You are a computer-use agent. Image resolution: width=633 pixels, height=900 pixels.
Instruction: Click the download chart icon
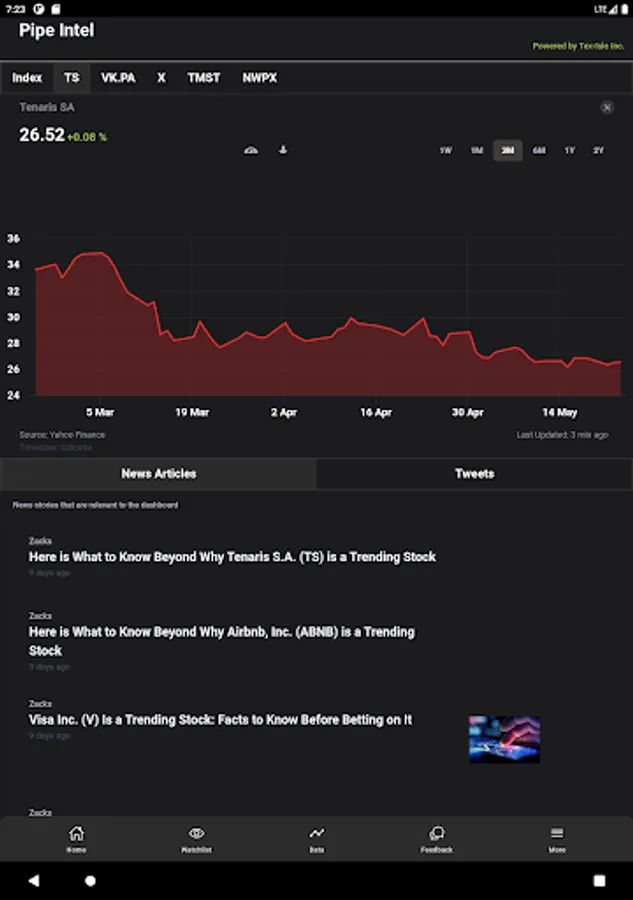click(x=283, y=150)
